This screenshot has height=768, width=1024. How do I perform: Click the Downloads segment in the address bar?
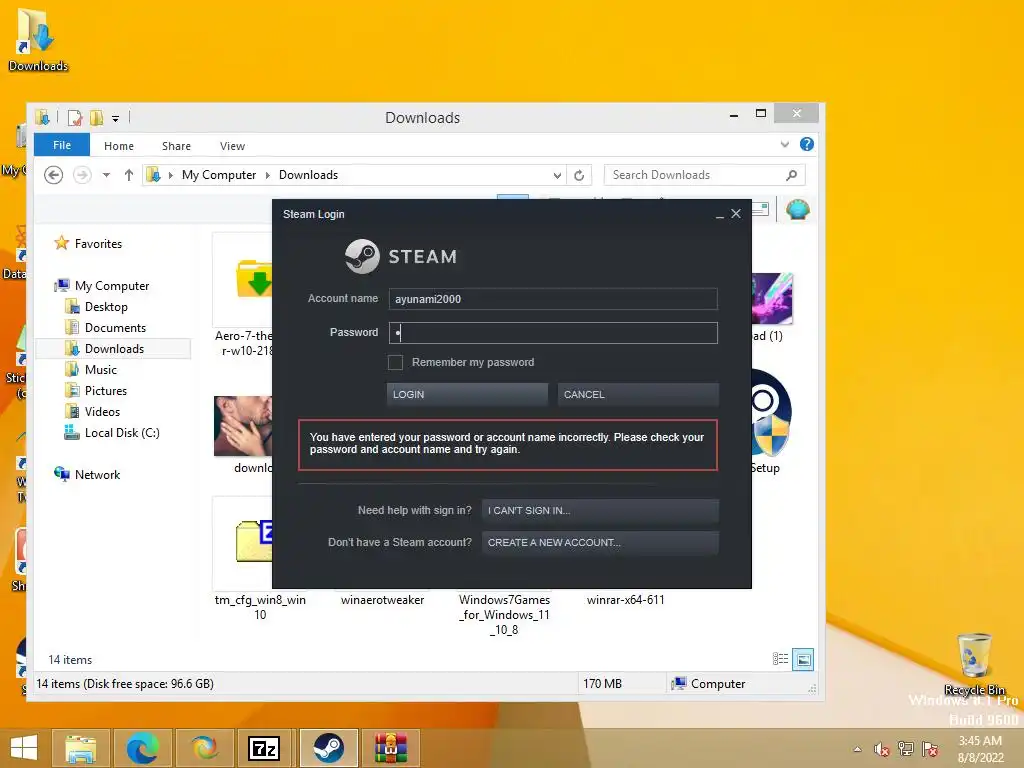(x=308, y=175)
